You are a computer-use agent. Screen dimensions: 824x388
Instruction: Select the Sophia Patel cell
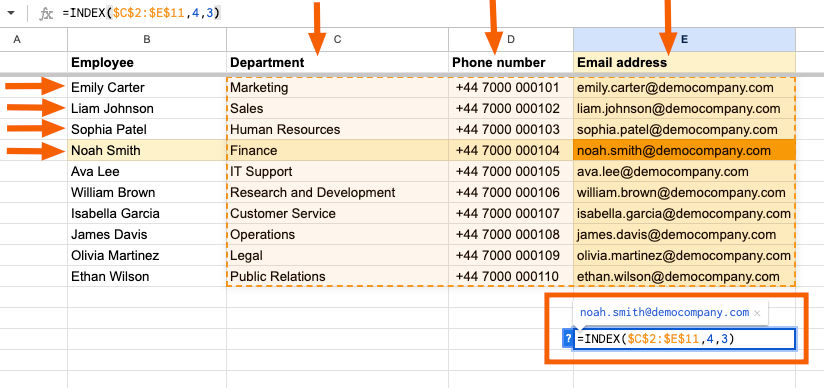coord(147,129)
